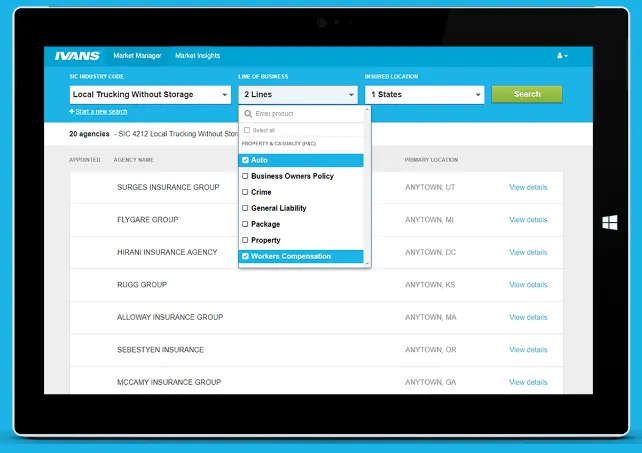642x453 pixels.
Task: Uncheck the Auto checkbox
Action: click(x=245, y=160)
